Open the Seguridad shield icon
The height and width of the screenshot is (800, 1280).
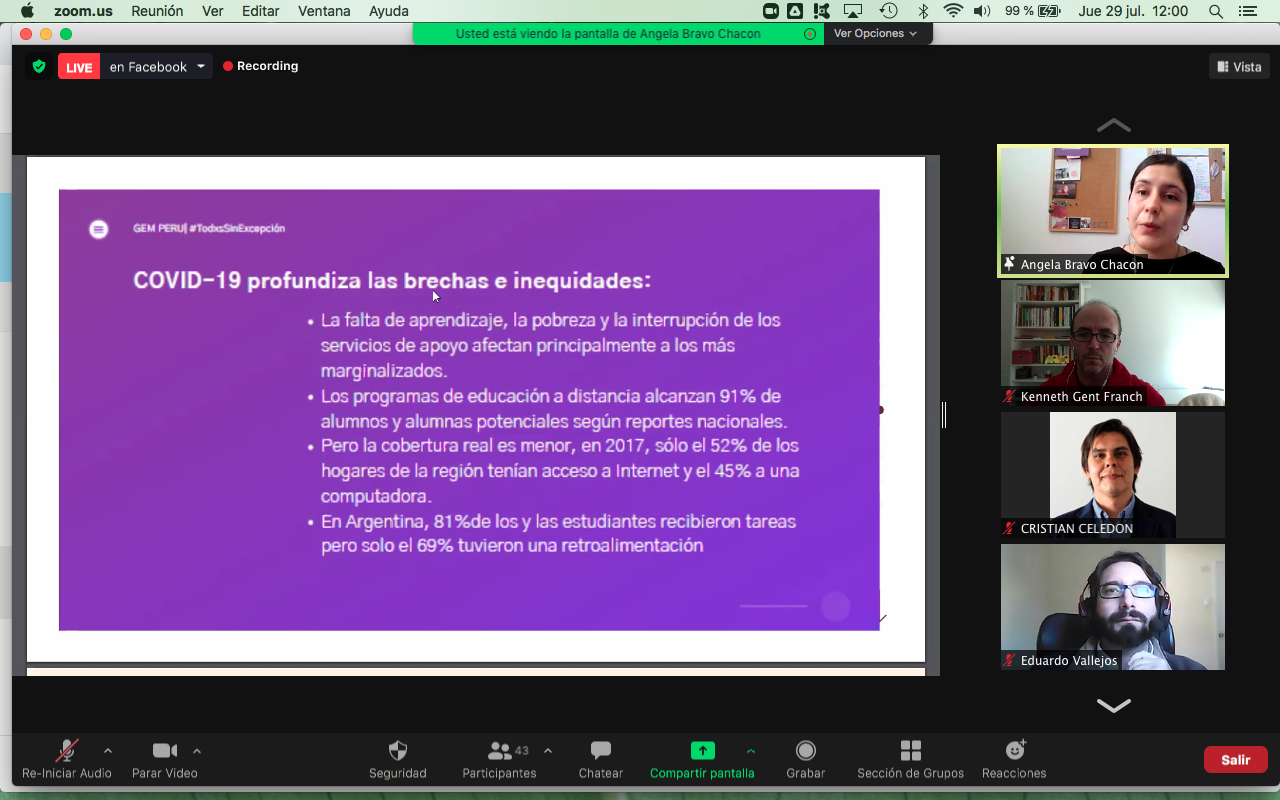[397, 751]
